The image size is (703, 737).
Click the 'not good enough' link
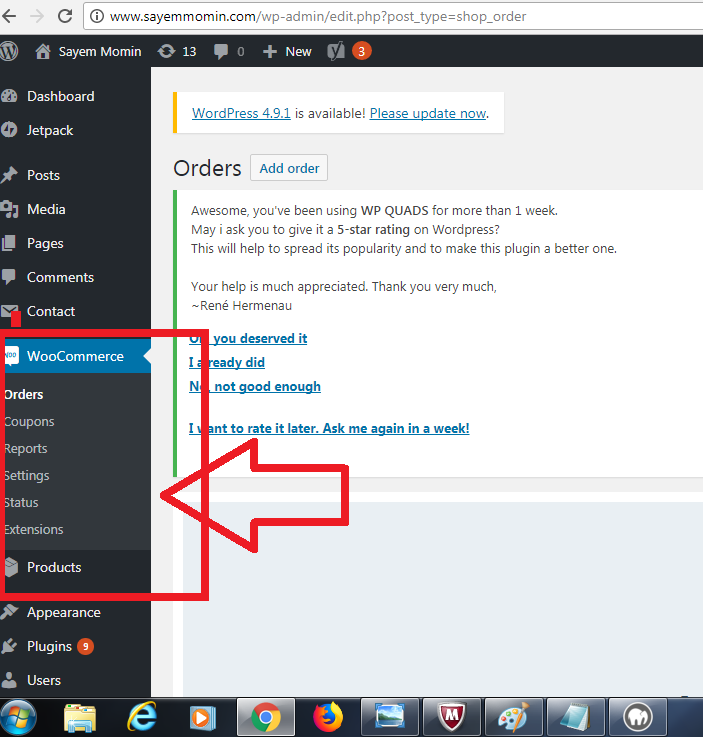[255, 386]
